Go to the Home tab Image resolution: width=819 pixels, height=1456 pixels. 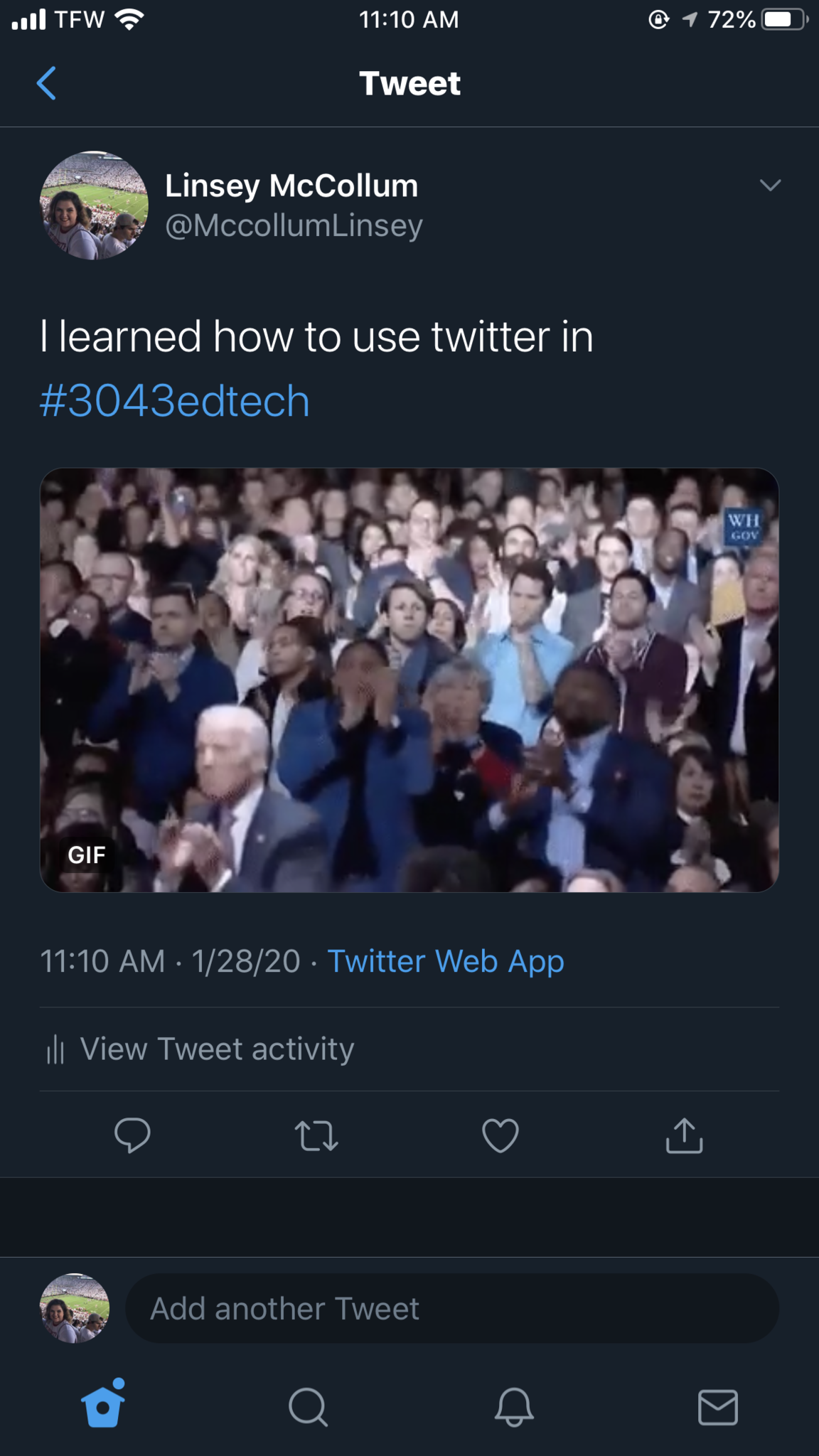pos(104,1406)
